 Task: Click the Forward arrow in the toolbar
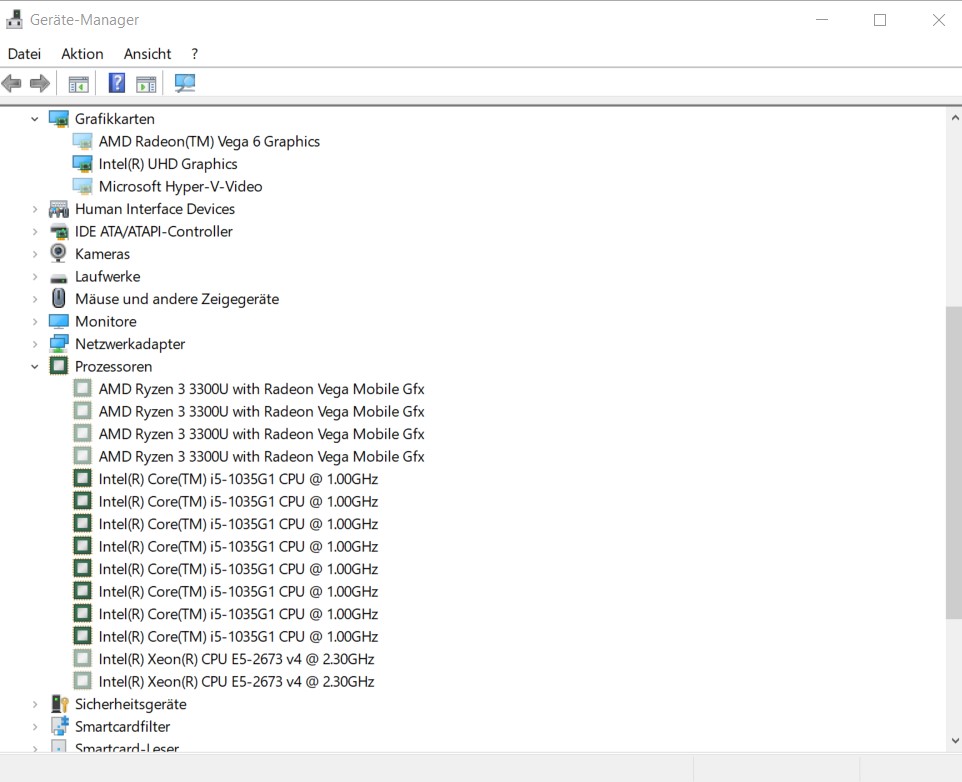(40, 83)
